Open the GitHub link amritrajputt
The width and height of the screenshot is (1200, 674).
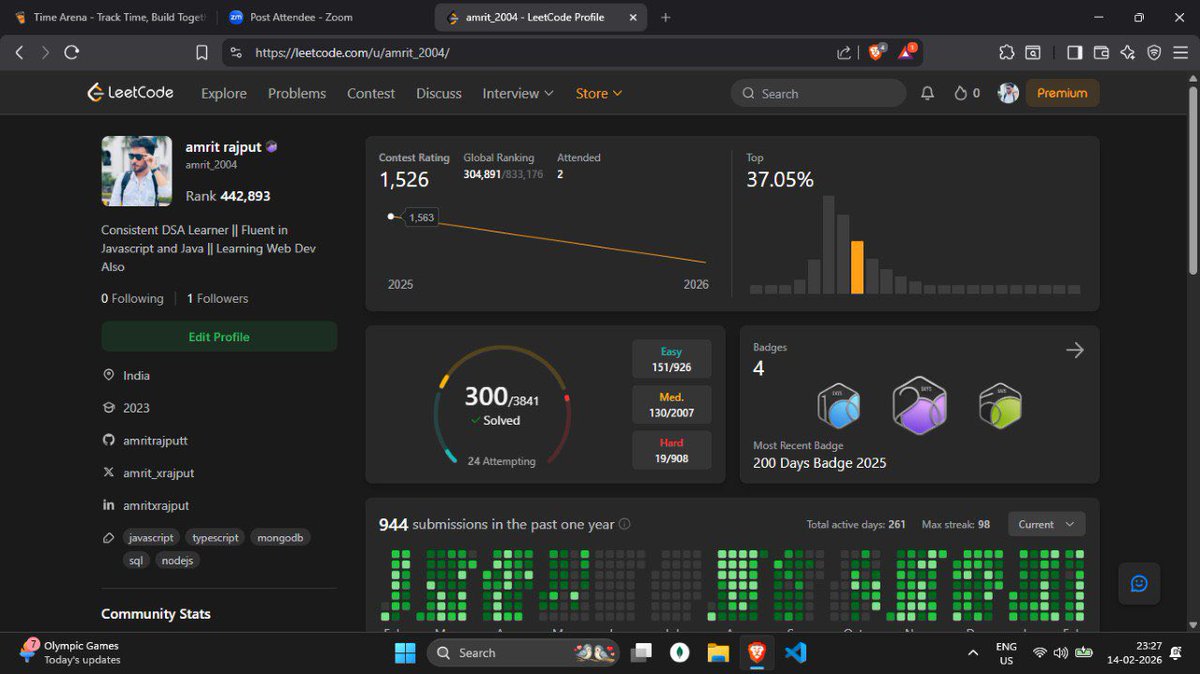point(155,440)
